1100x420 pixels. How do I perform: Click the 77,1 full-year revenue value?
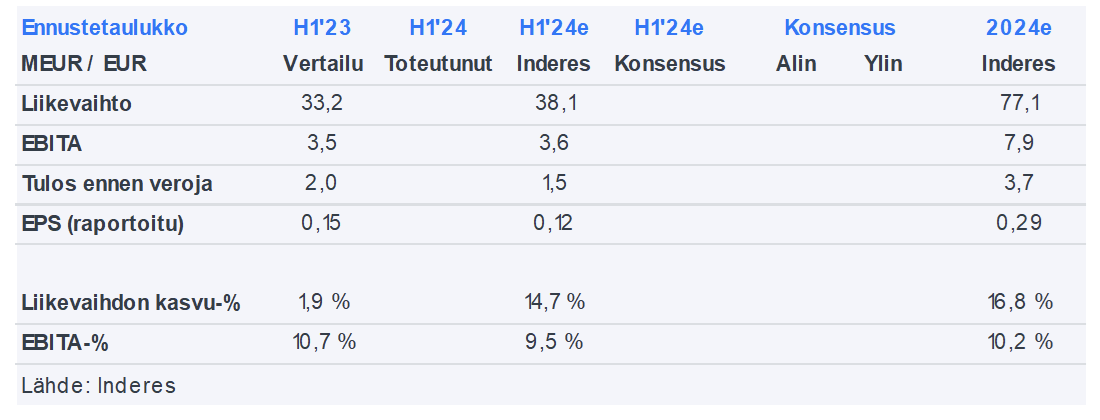coord(1018,103)
